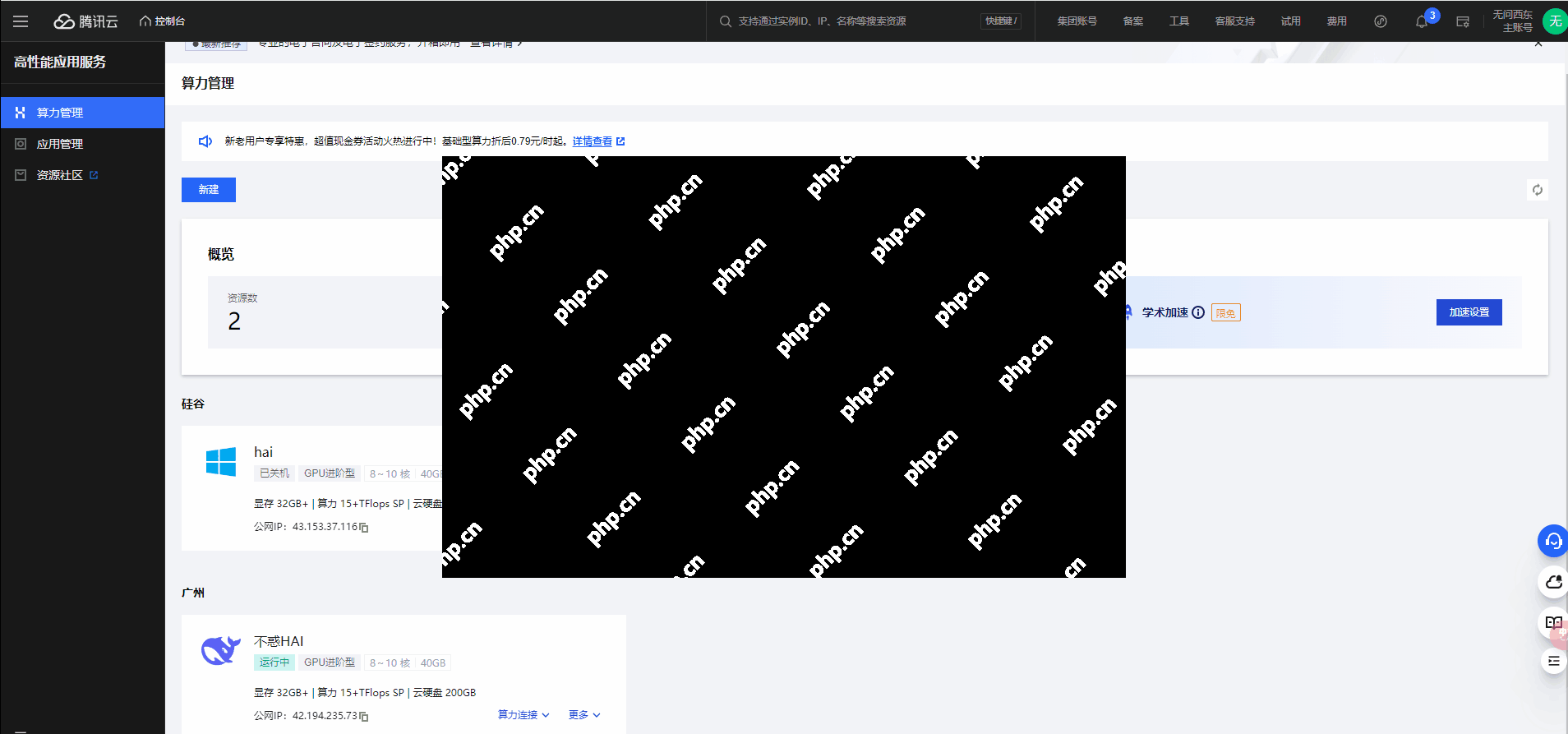Refresh the instance list with refresh icon
The image size is (1568, 734).
point(1538,190)
